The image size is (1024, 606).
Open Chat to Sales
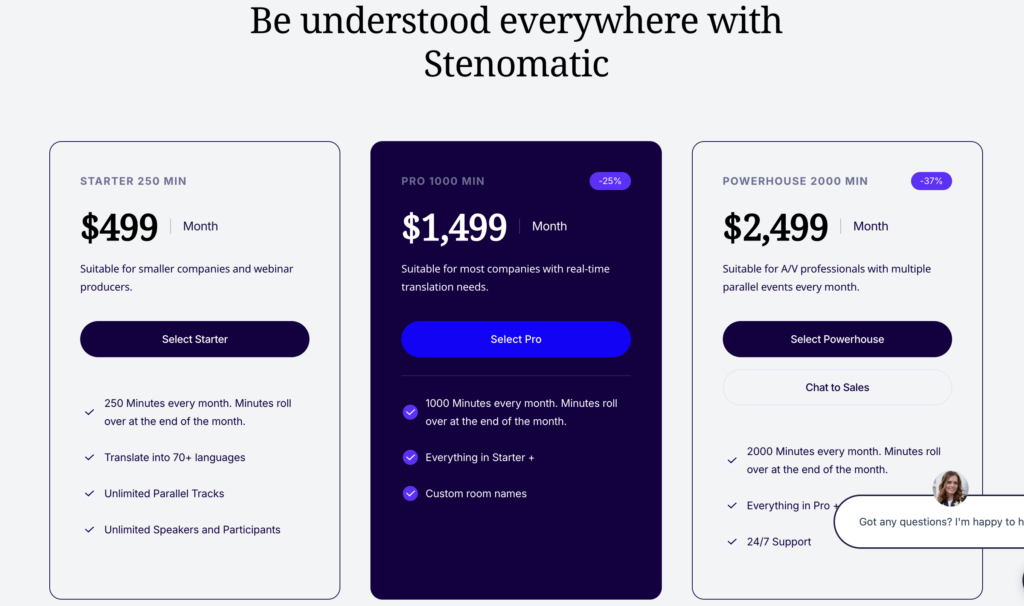point(837,387)
